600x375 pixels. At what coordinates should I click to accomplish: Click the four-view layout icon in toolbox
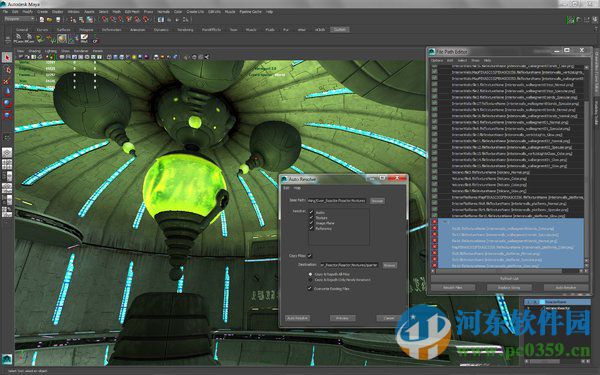pos(7,164)
